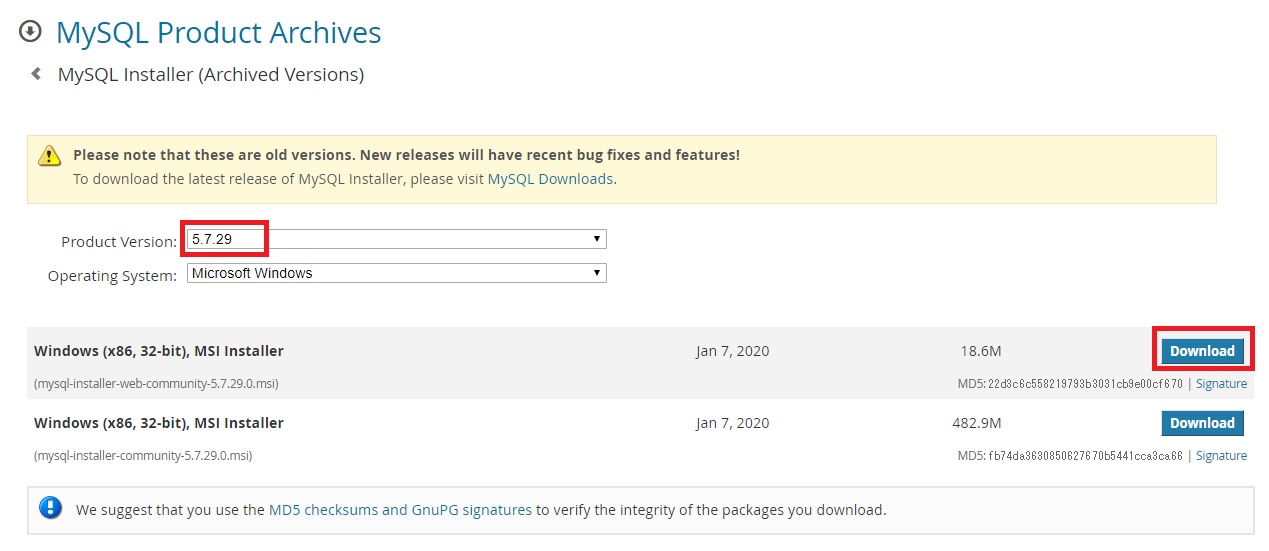The width and height of the screenshot is (1269, 551).
Task: Click the blue info icon near MD5 suggestion
Action: 50,508
